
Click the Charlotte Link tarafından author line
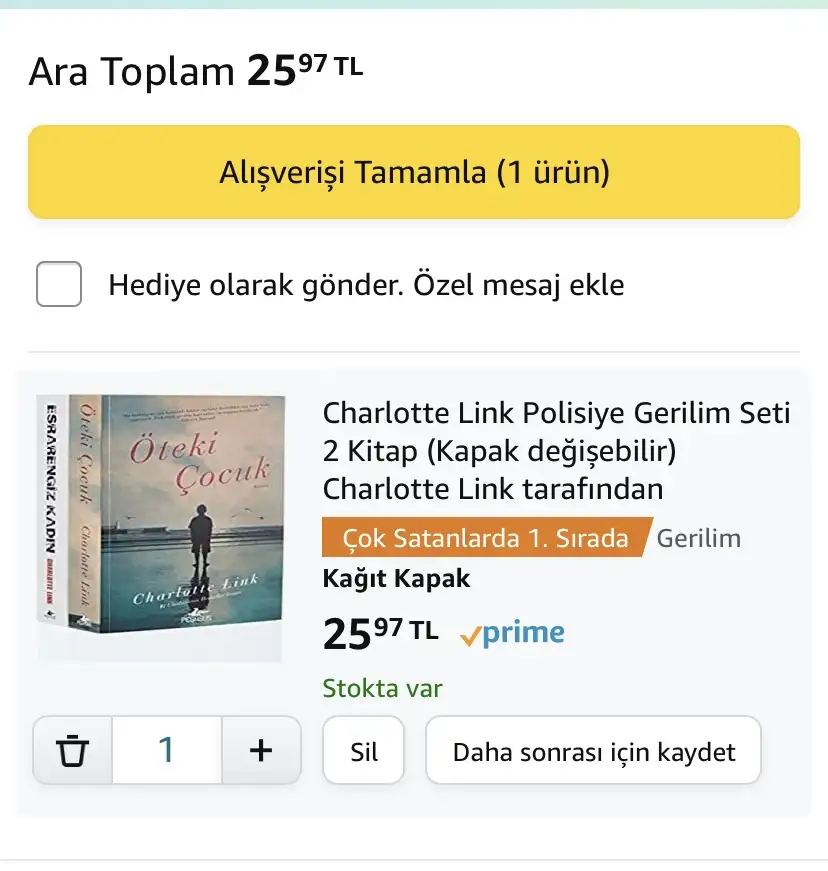pos(493,489)
